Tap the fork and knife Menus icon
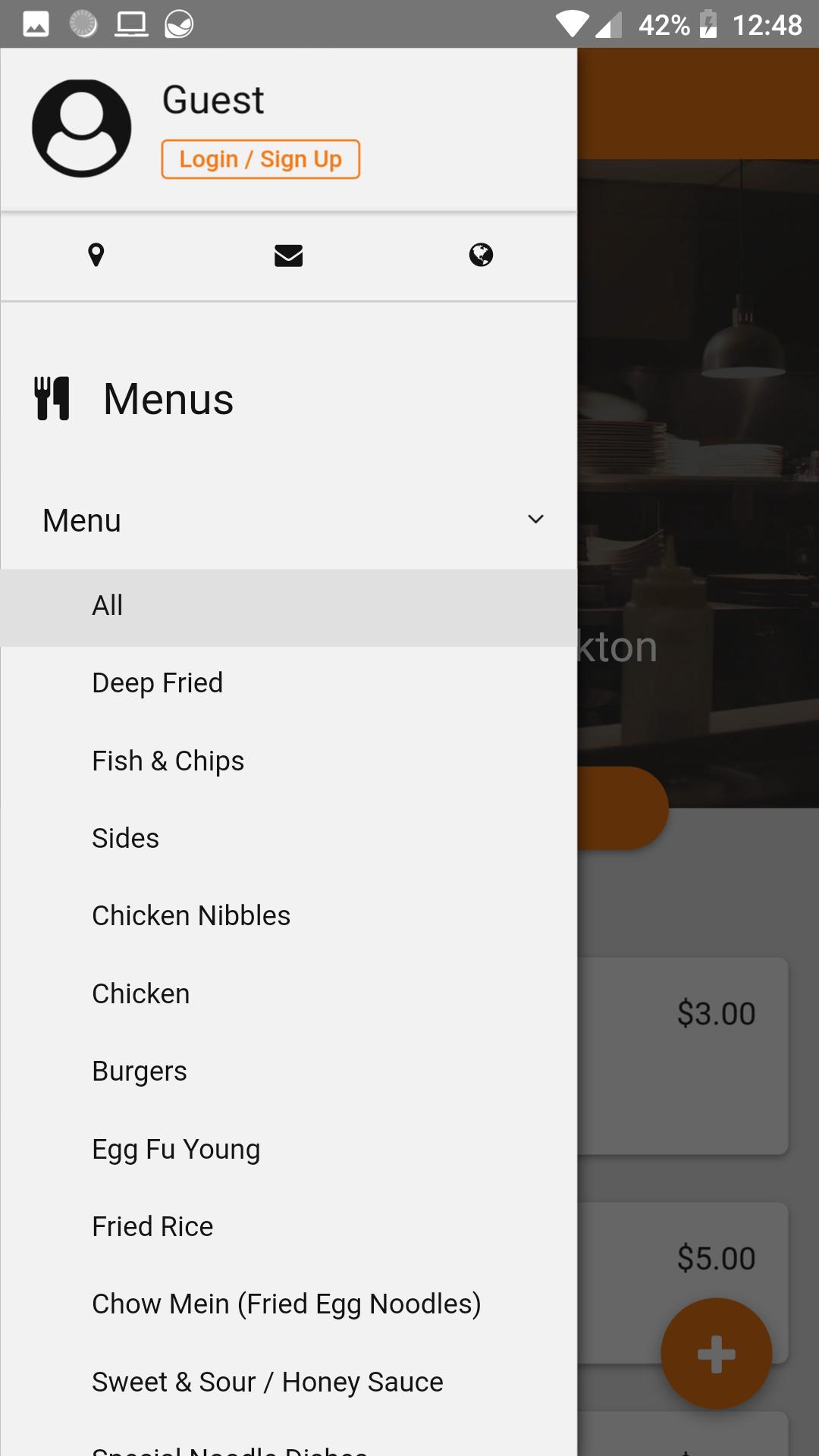The image size is (819, 1456). pyautogui.click(x=52, y=398)
